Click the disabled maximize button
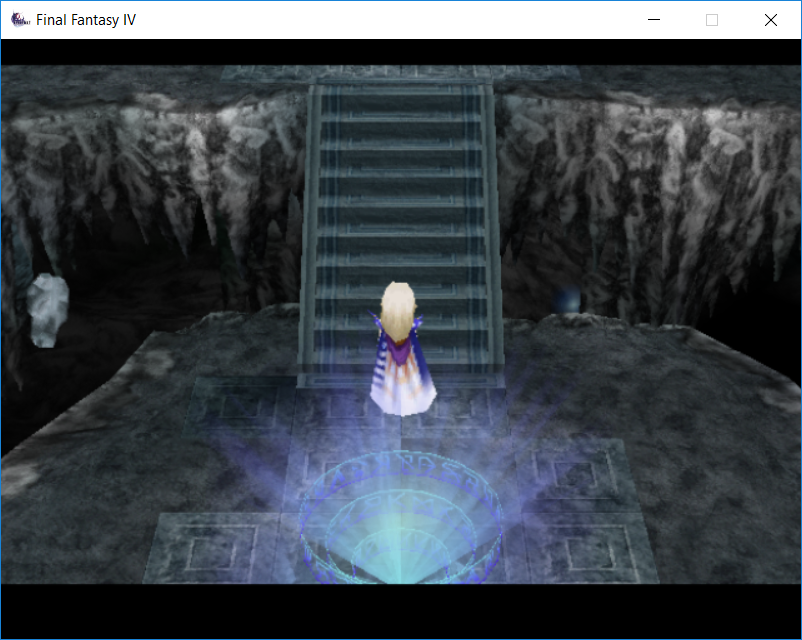The height and width of the screenshot is (640, 802). (x=711, y=19)
